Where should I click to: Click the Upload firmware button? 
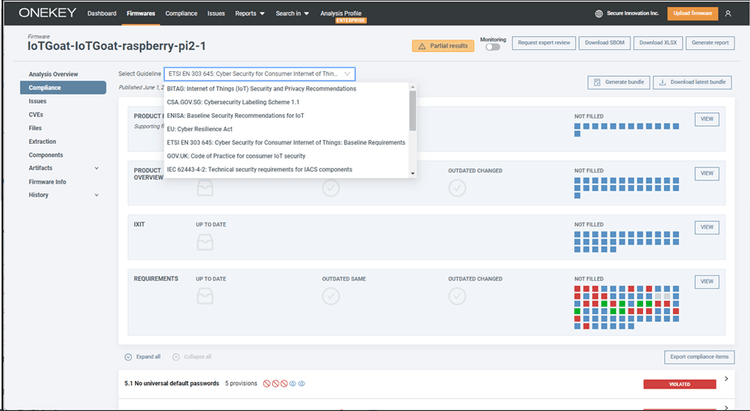tap(692, 14)
